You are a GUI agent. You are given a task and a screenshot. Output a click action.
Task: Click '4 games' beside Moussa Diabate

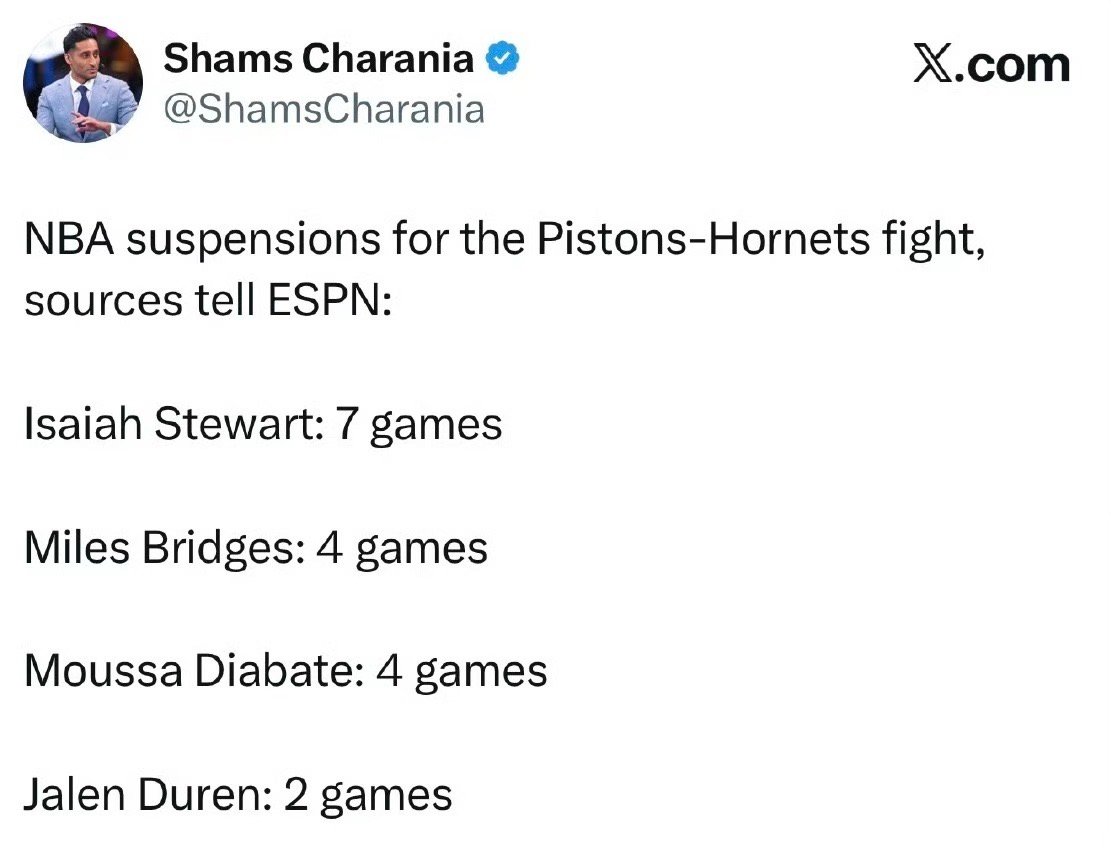pos(461,672)
